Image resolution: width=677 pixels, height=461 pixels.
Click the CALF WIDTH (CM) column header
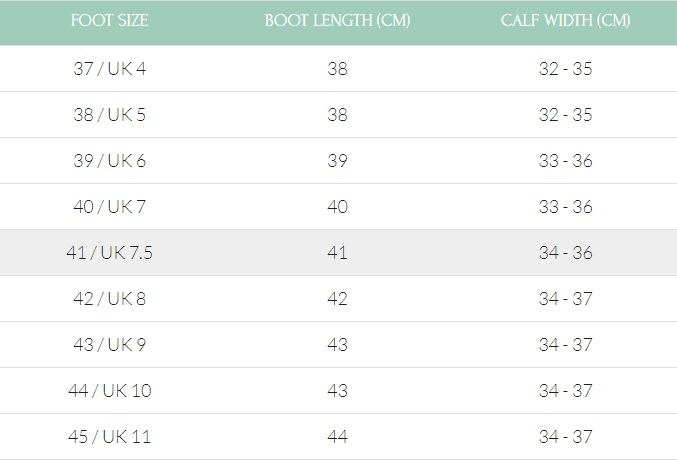(565, 21)
